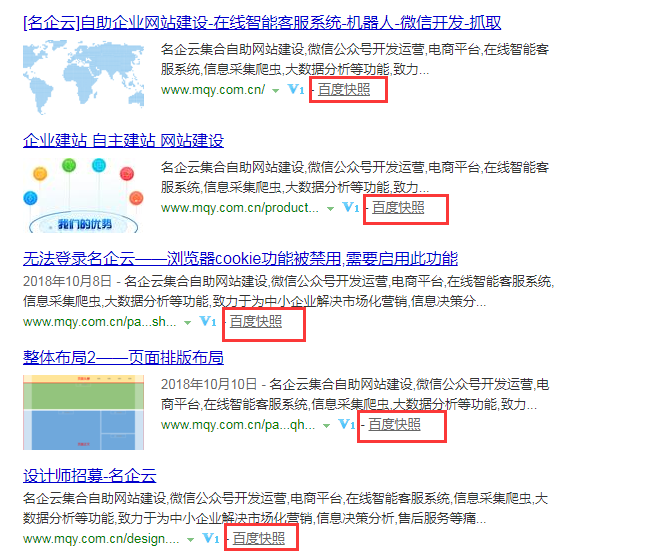This screenshot has width=653, height=558.
Task: Open the 整体布局2 页面排版布局 result title
Action: [123, 358]
